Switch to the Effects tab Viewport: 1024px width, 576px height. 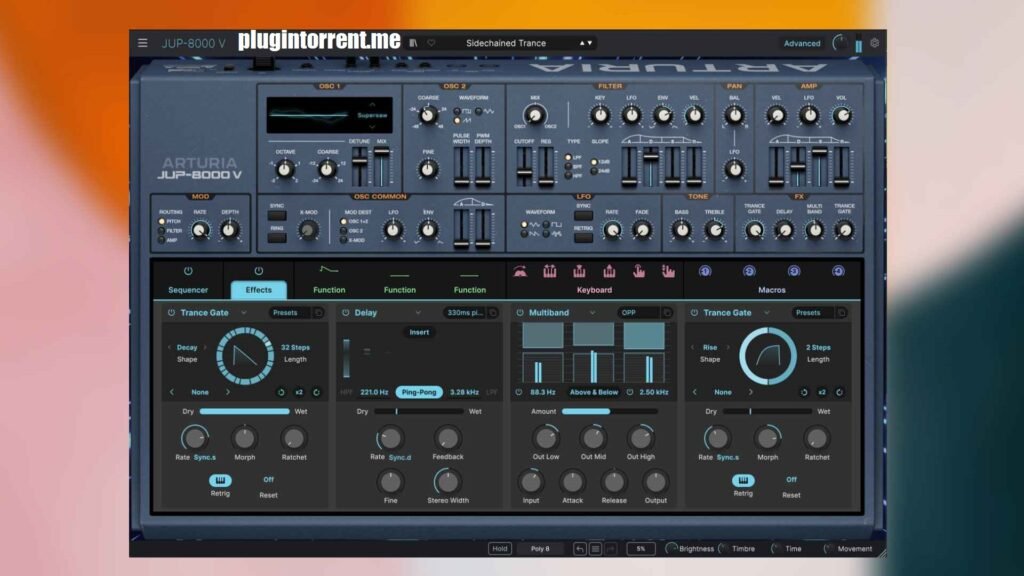click(x=259, y=290)
